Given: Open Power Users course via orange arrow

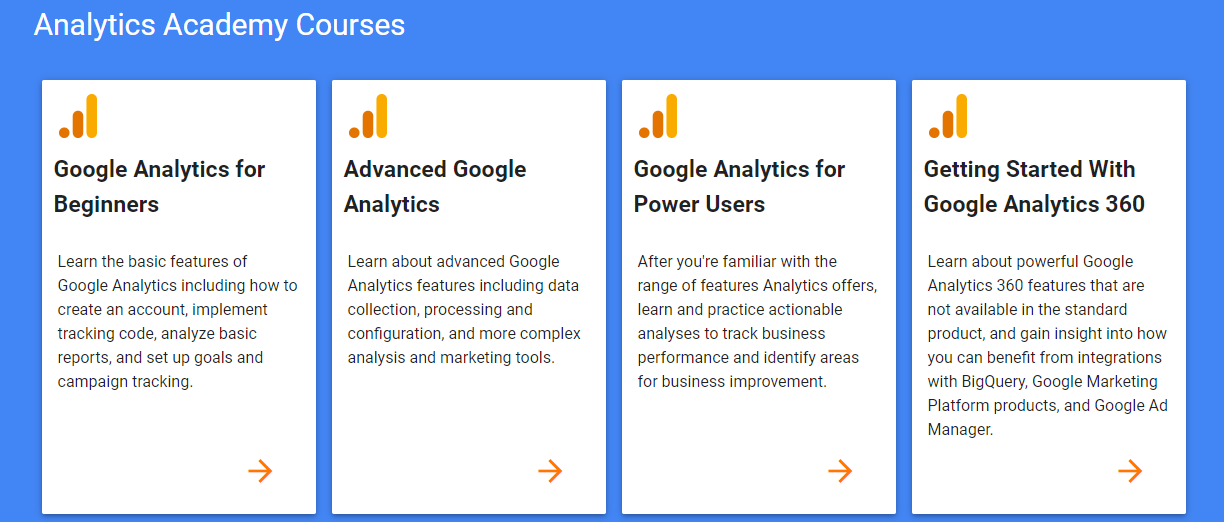Looking at the screenshot, I should [x=840, y=471].
